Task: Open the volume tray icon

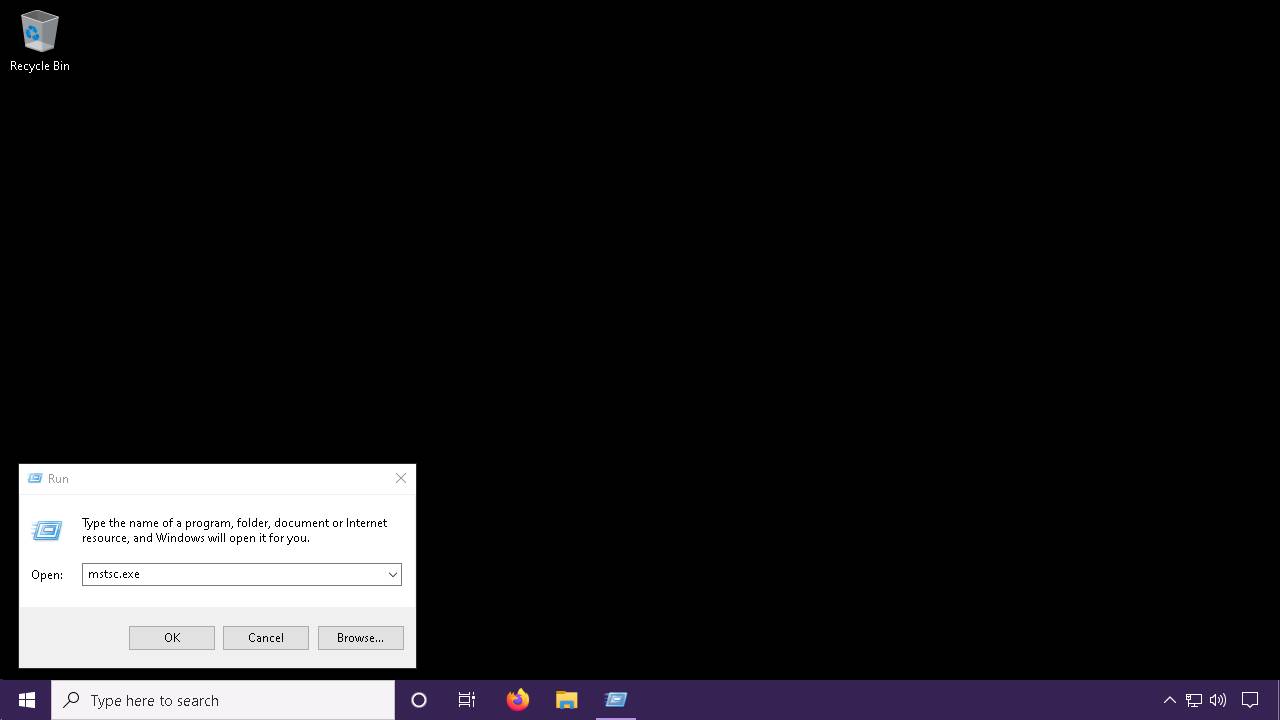Action: click(1218, 700)
